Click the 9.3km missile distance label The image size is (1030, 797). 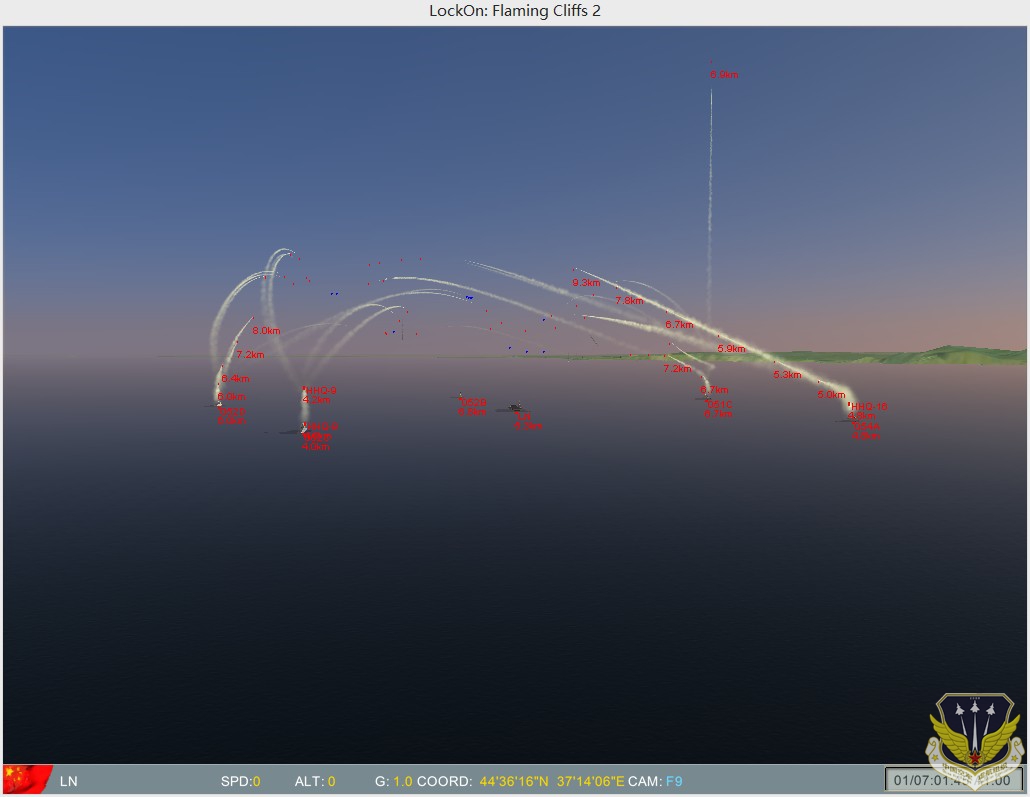coord(586,283)
